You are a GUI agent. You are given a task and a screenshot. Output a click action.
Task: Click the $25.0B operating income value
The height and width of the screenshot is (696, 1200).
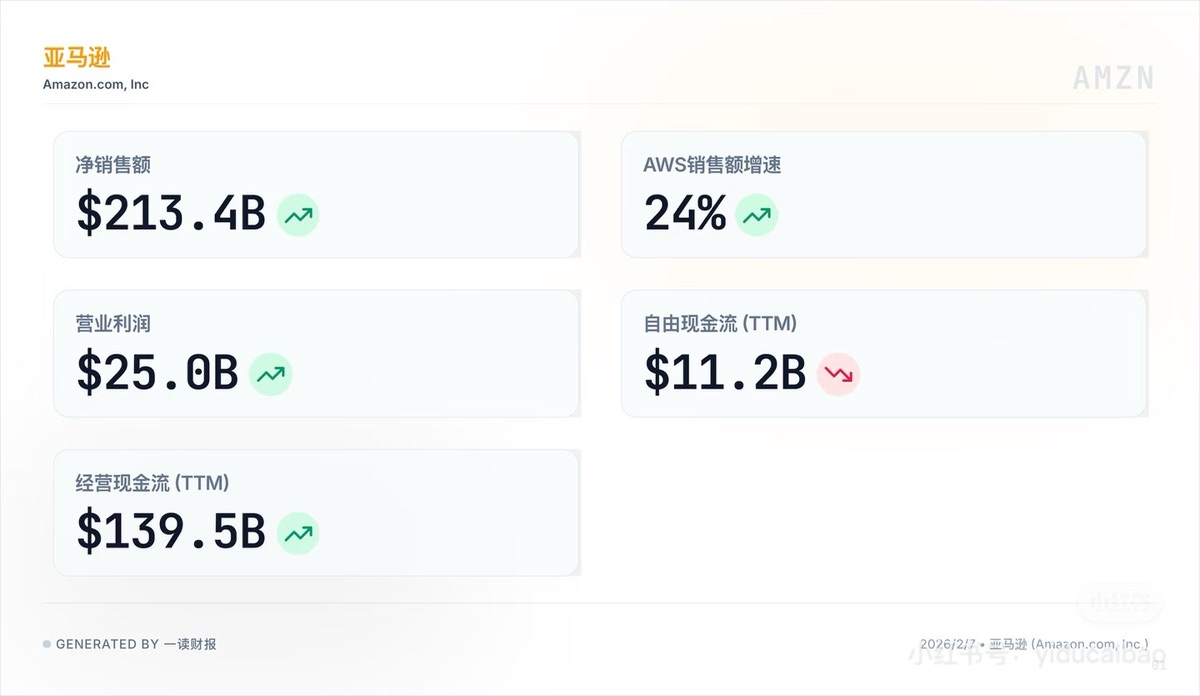point(157,373)
